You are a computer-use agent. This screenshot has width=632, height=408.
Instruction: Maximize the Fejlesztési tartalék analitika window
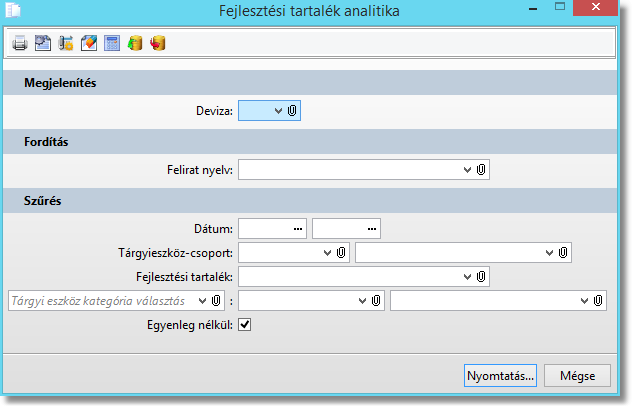click(x=560, y=6)
